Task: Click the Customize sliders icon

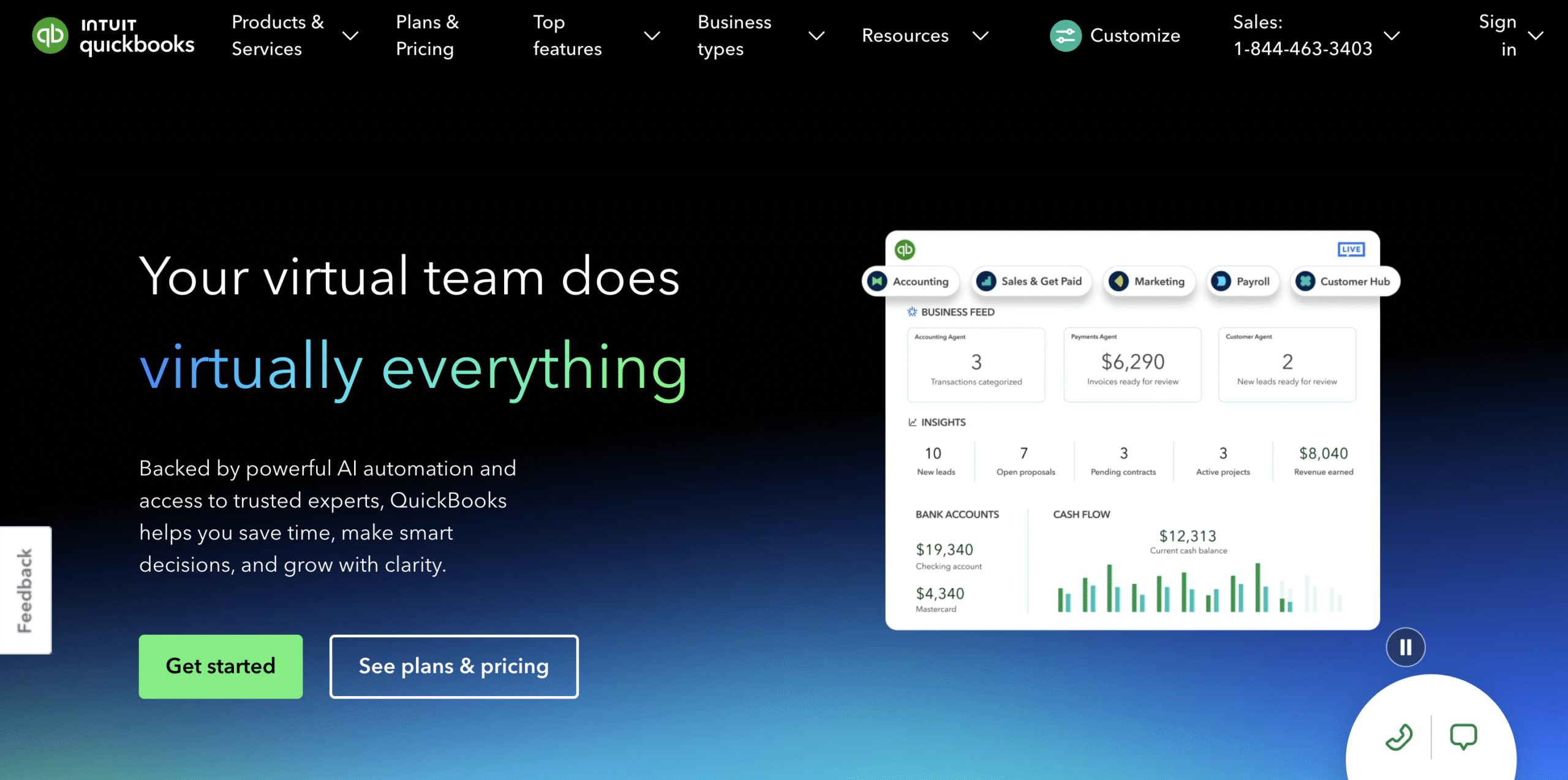Action: point(1065,36)
